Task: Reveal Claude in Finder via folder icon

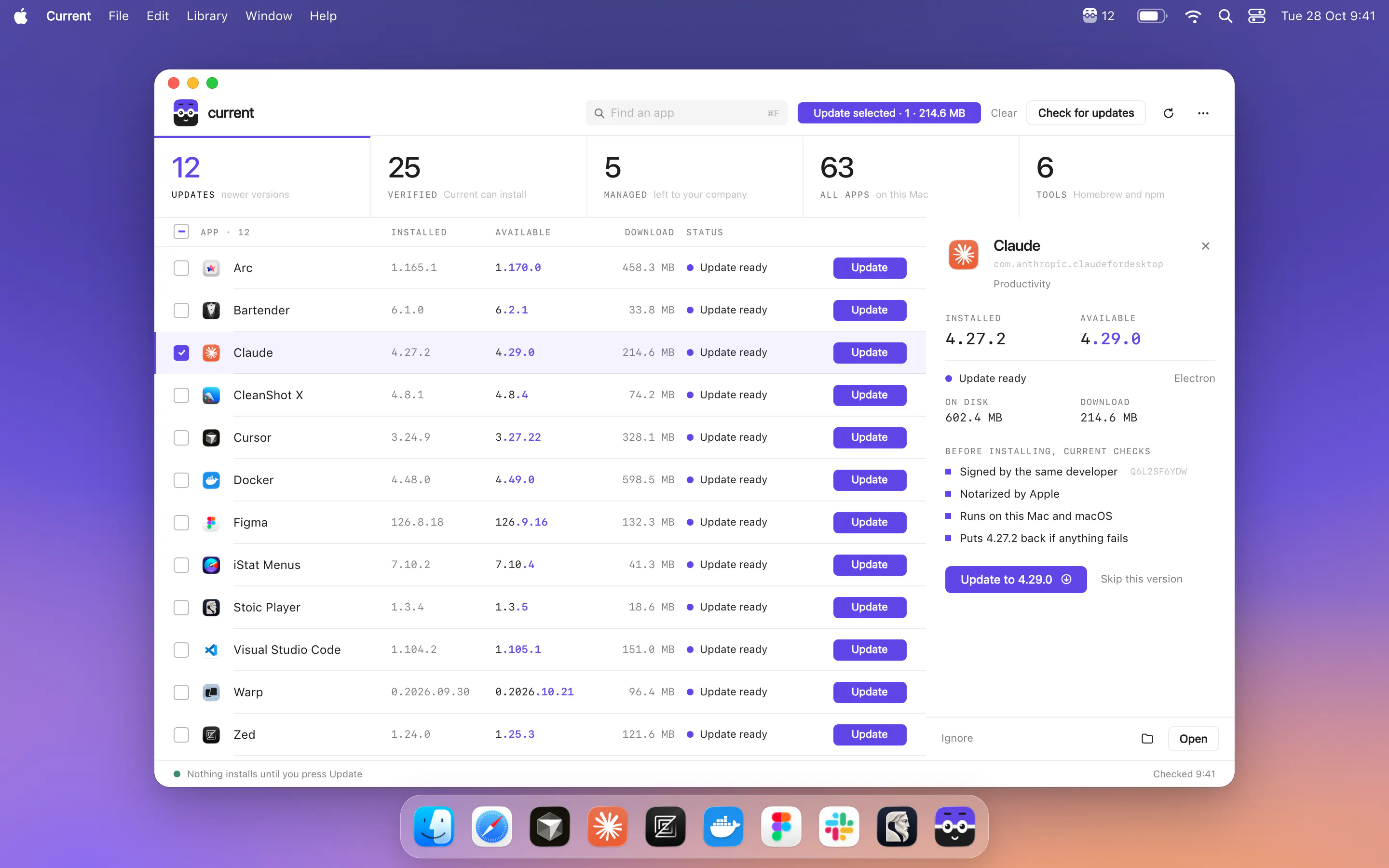Action: tap(1147, 739)
